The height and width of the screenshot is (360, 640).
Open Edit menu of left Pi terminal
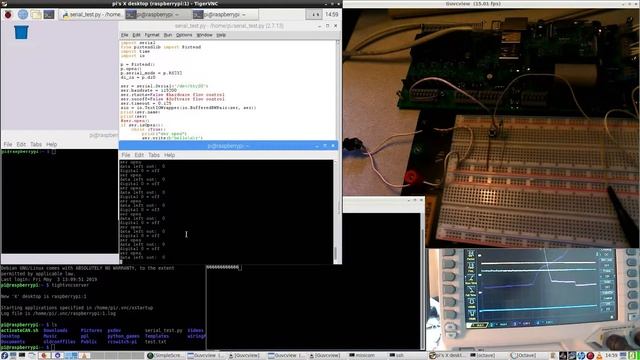[x=21, y=144]
